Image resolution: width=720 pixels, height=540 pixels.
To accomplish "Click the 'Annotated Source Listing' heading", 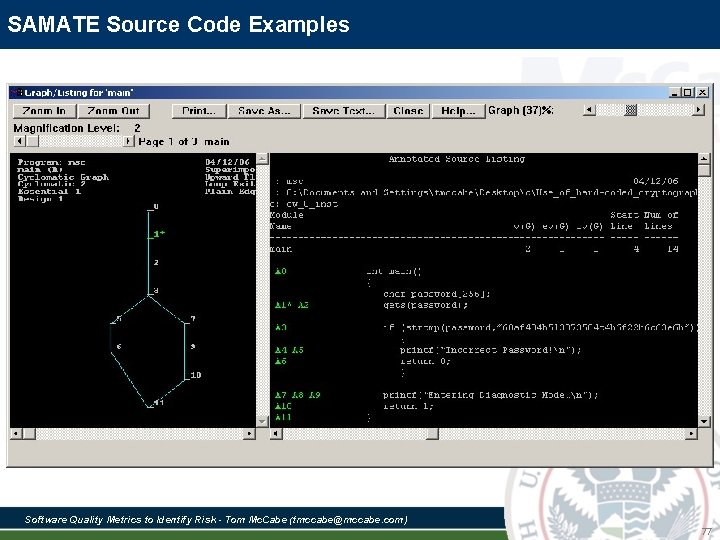I will tap(456, 159).
